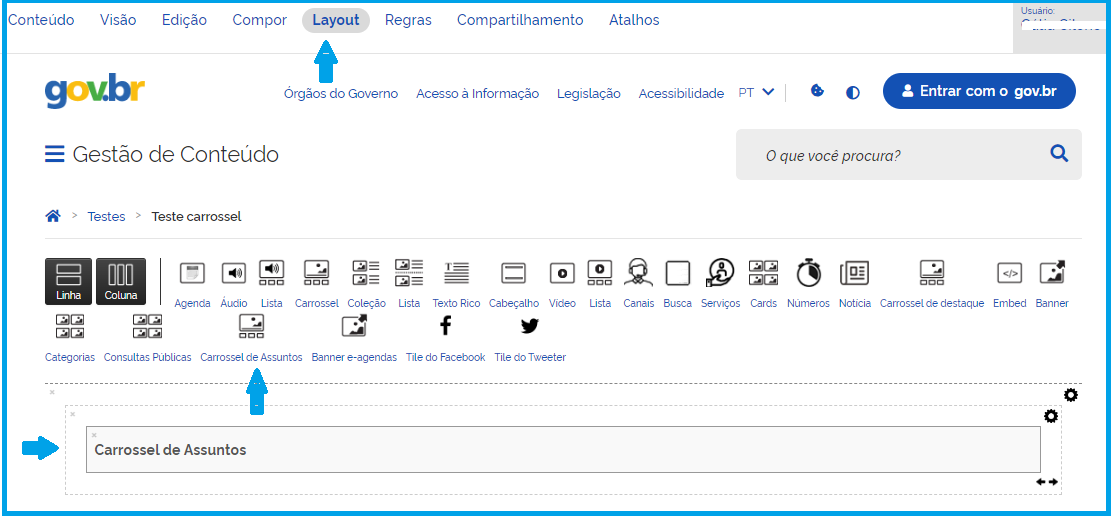The image size is (1111, 517).
Task: Pick the Áudio tile icon
Action: click(x=234, y=273)
